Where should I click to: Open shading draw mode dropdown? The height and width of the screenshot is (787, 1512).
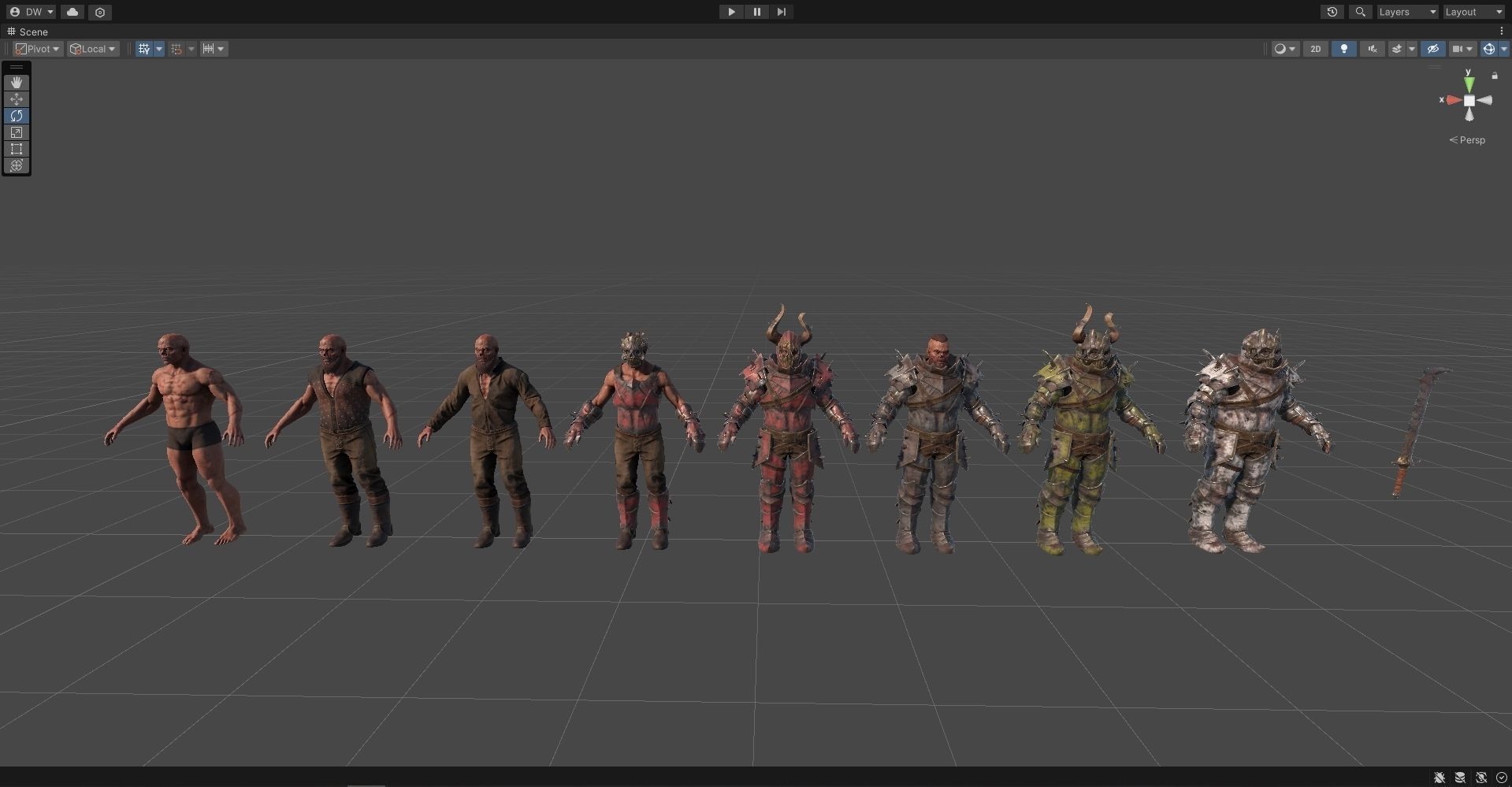coord(1285,49)
